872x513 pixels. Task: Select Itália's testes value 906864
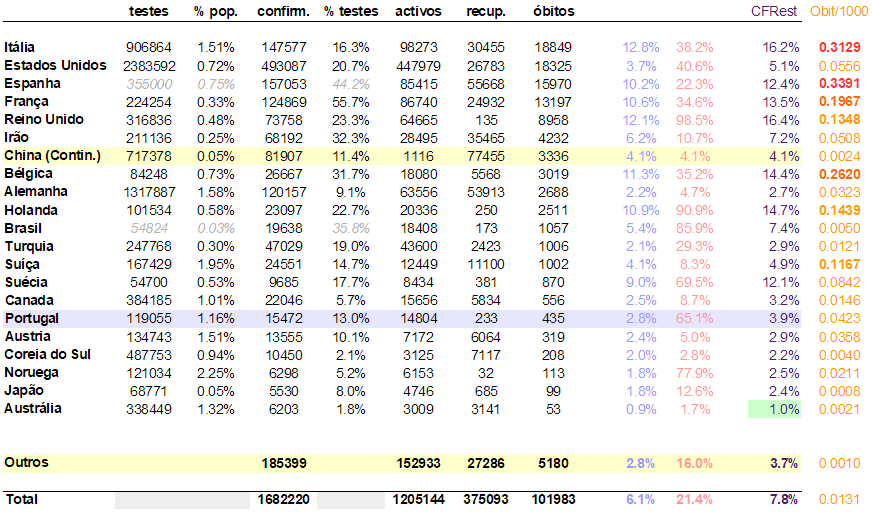pyautogui.click(x=148, y=47)
